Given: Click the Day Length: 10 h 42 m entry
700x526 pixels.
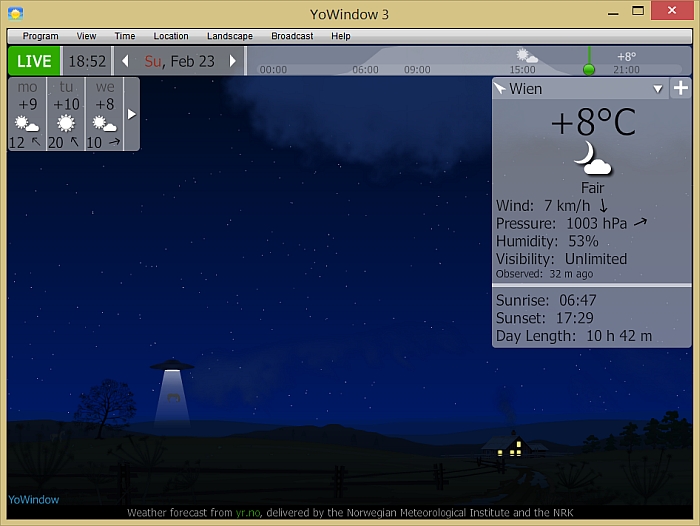Looking at the screenshot, I should coord(574,336).
